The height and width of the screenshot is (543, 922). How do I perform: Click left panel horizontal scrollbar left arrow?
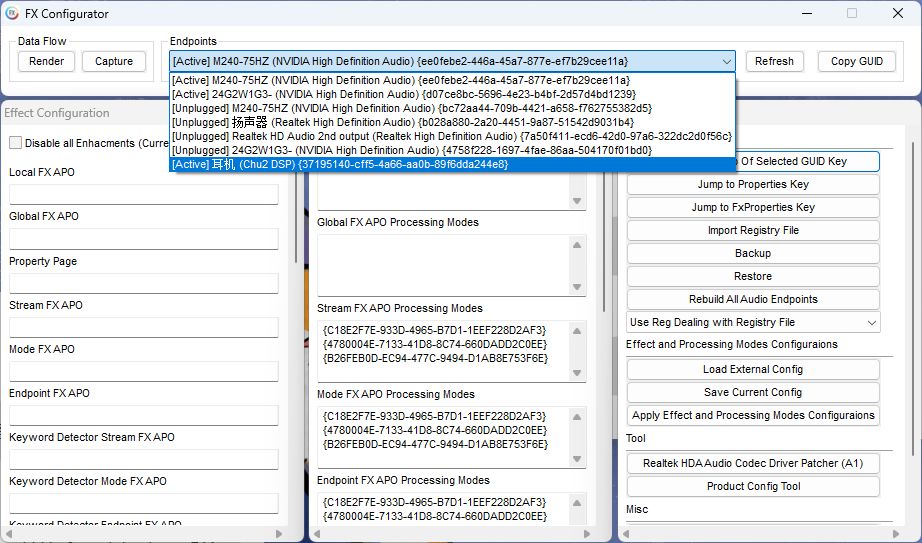pos(9,534)
